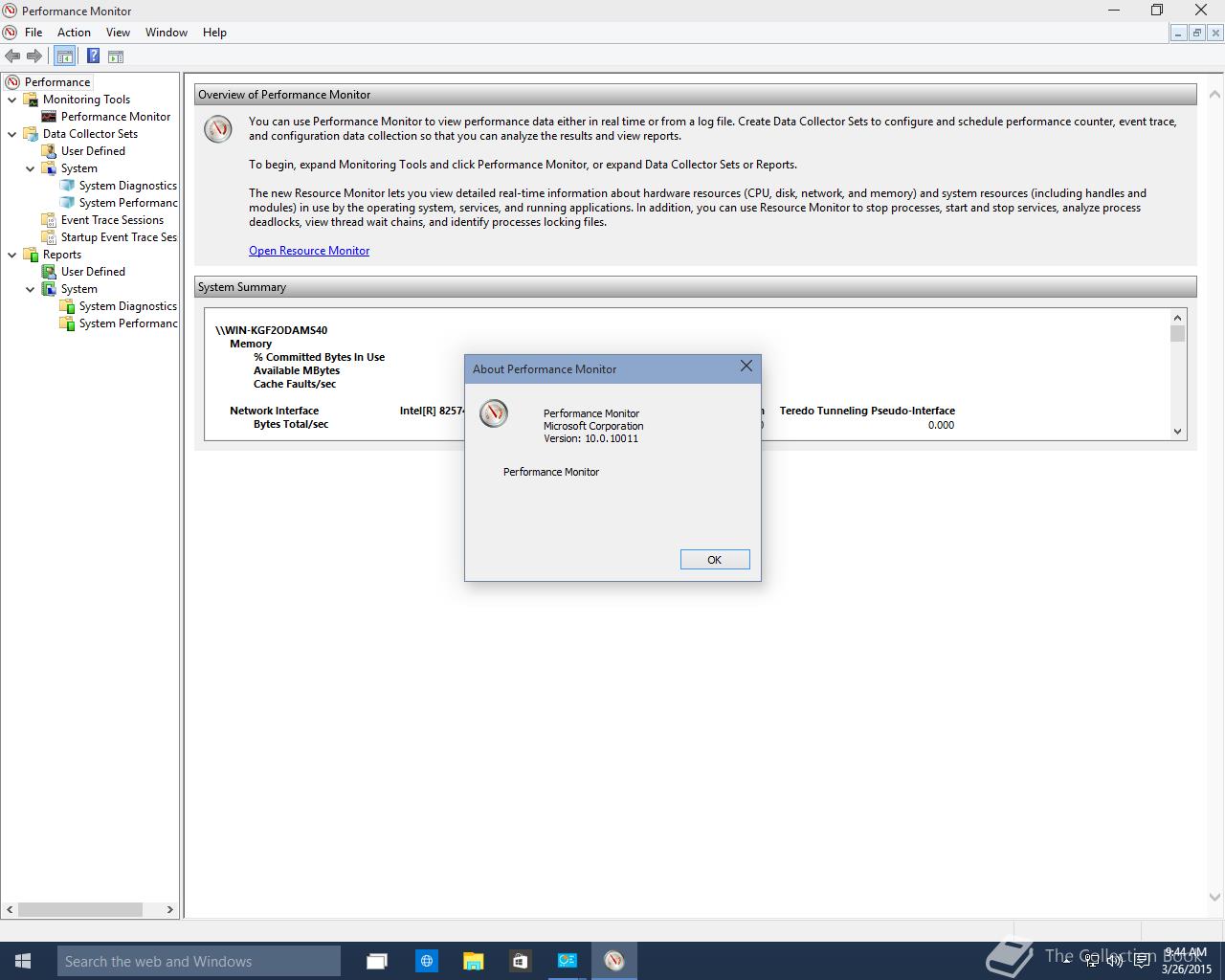The width and height of the screenshot is (1225, 980).
Task: Click the Performance Monitor taskbar button
Action: click(614, 961)
